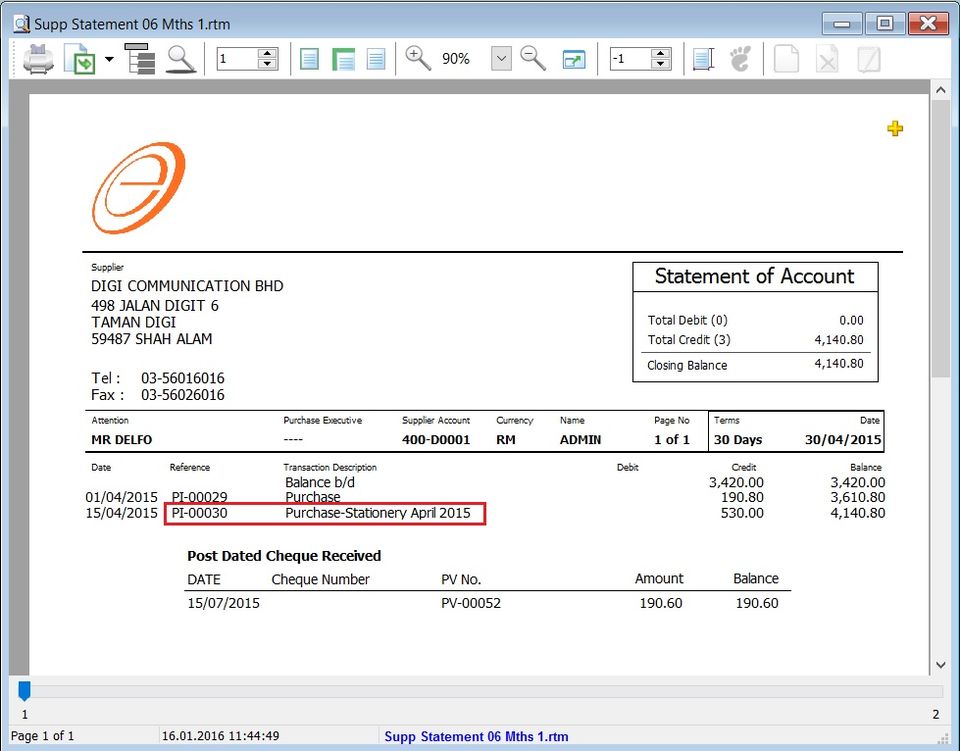Activate the Search magnifier tool
960x751 pixels.
180,58
